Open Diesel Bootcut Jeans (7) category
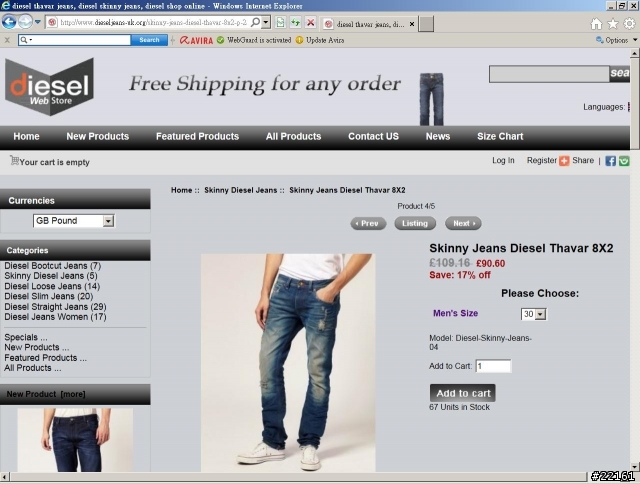The width and height of the screenshot is (640, 484). click(x=53, y=266)
